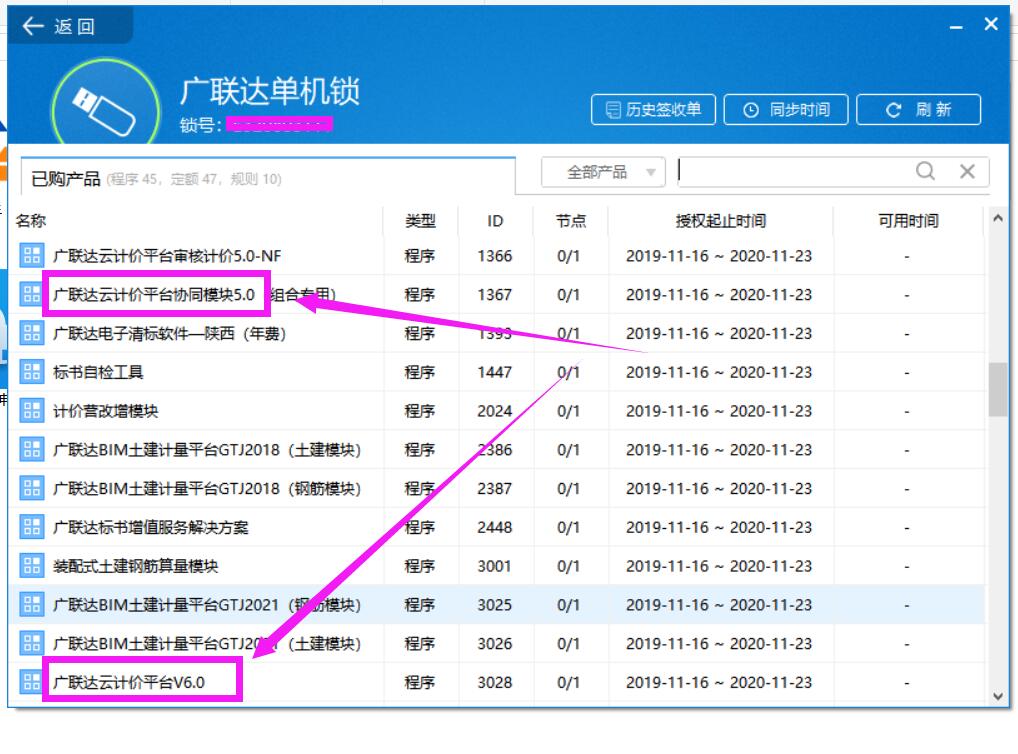Select 广联达电子清标软件—陕西 (年费) row text
The width and height of the screenshot is (1018, 754).
169,334
